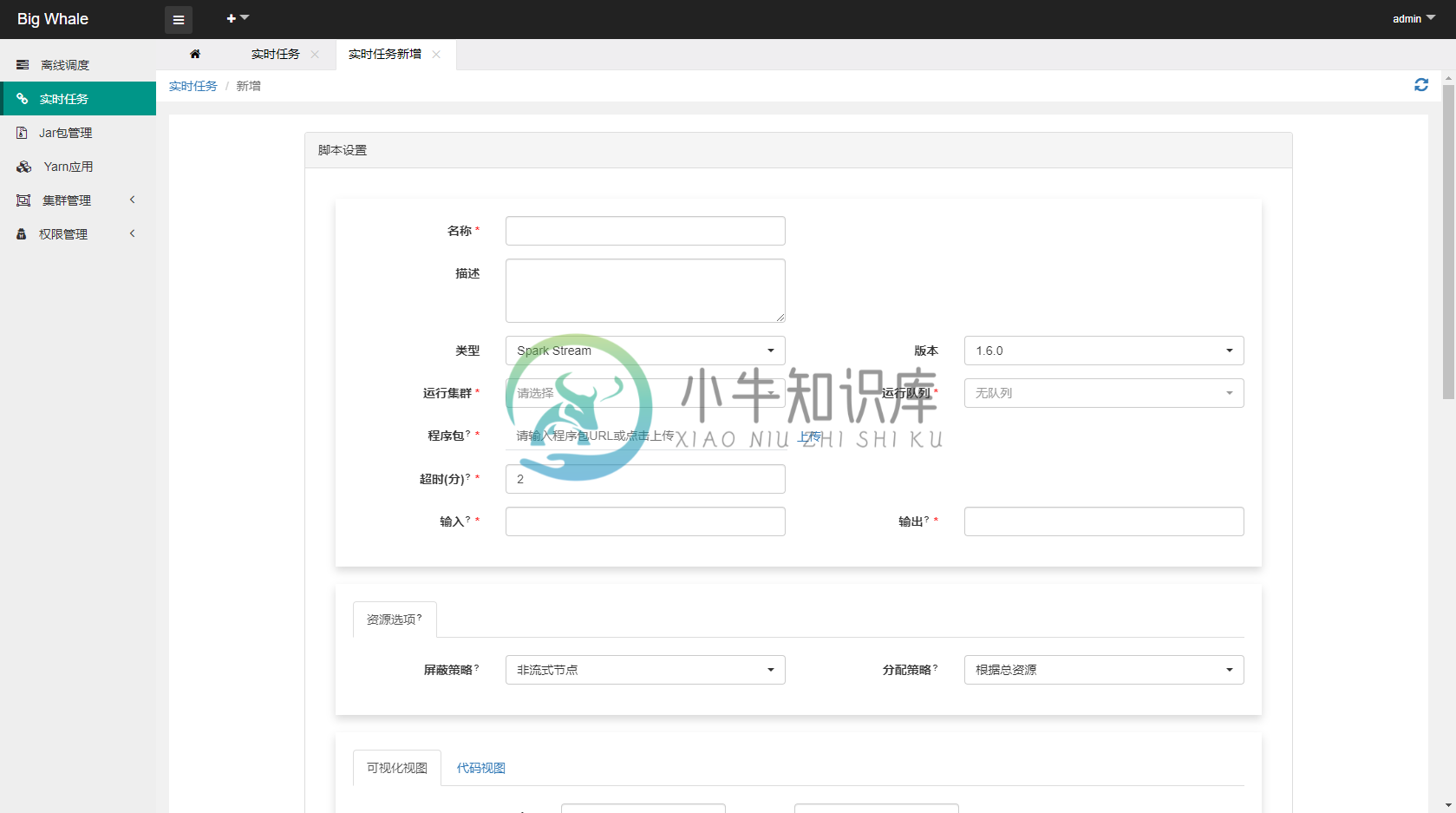Focus the 输入 input field
This screenshot has height=813, width=1456.
tap(645, 521)
